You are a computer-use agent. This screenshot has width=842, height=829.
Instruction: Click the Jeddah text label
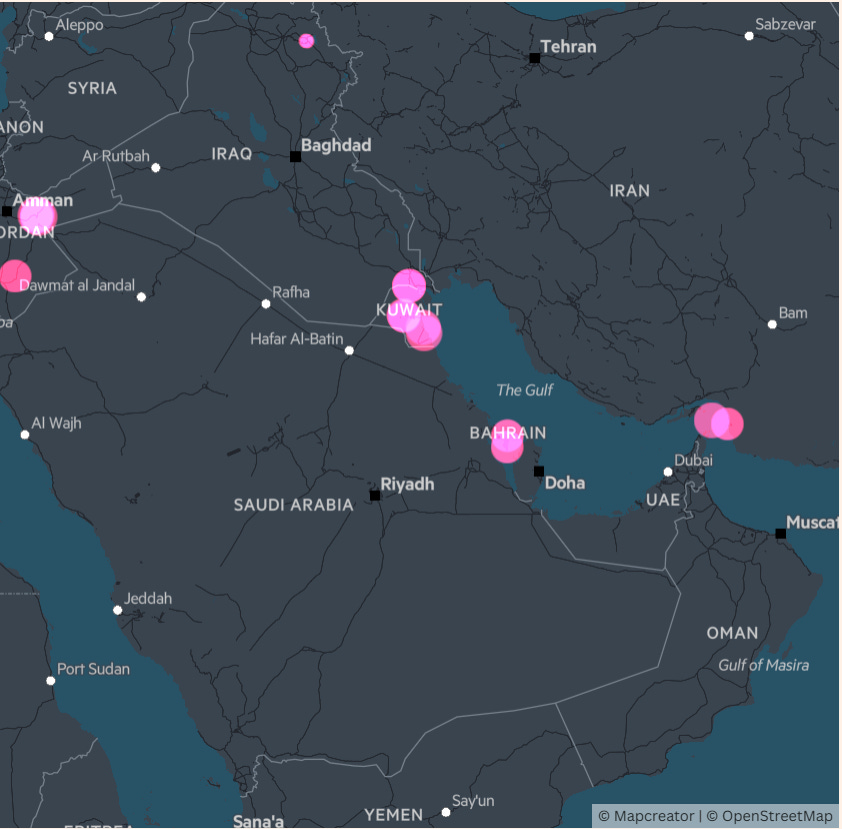148,599
